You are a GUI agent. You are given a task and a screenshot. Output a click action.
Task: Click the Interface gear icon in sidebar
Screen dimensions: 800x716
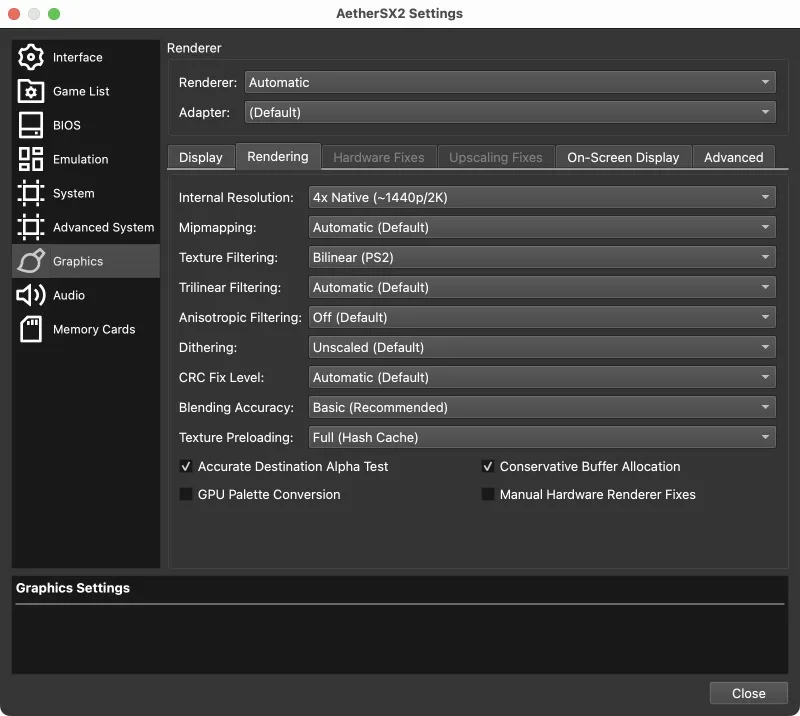tap(31, 57)
